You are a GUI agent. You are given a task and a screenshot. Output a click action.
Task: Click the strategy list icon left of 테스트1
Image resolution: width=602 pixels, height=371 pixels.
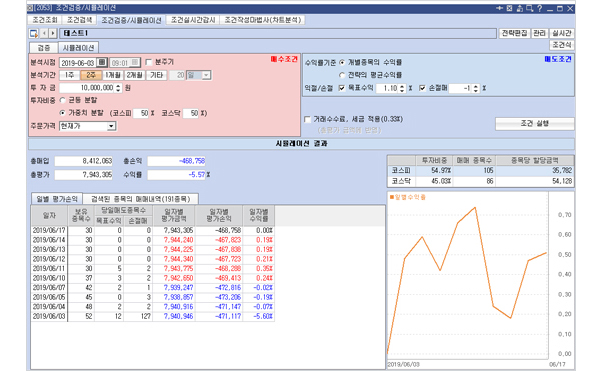(34, 33)
